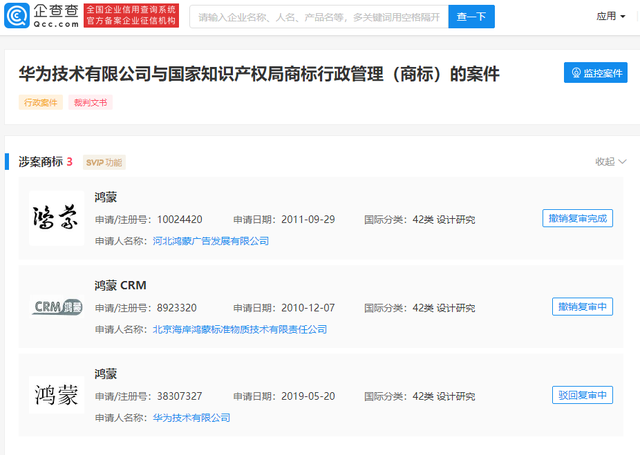Select the 裁判文书 tag

90,103
